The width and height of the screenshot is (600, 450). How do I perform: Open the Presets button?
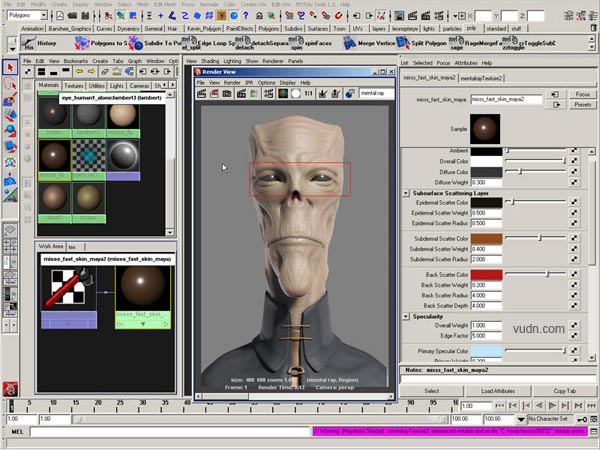pyautogui.click(x=582, y=104)
